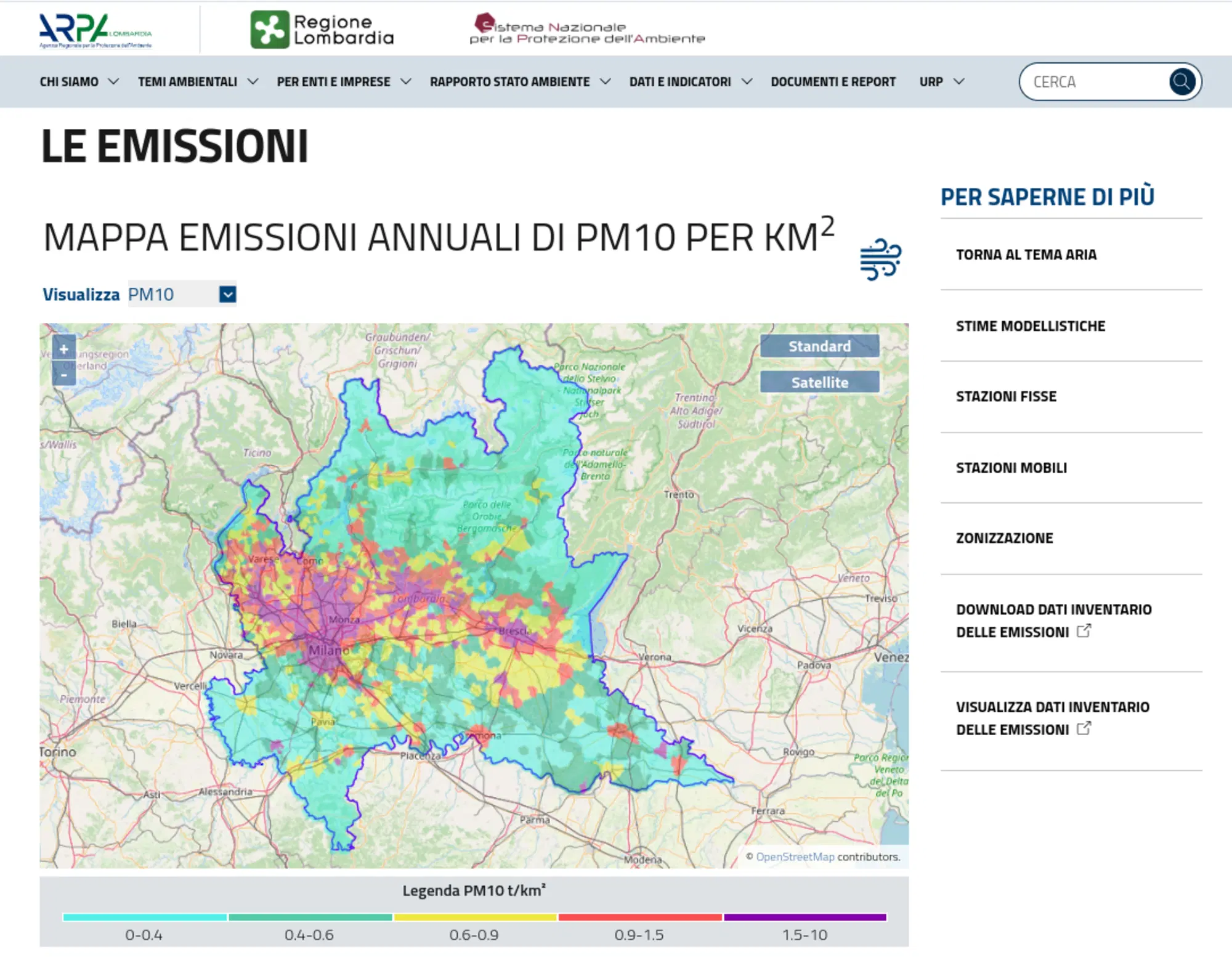Open the CHI SIAMO menu item
This screenshot has width=1232, height=957.
click(x=68, y=81)
